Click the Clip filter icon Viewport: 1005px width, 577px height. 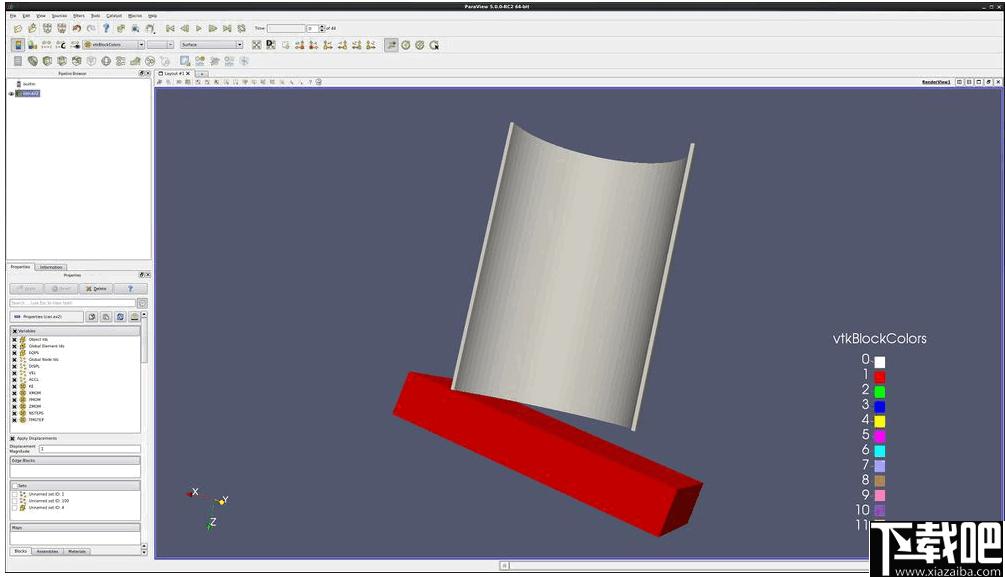[x=47, y=61]
